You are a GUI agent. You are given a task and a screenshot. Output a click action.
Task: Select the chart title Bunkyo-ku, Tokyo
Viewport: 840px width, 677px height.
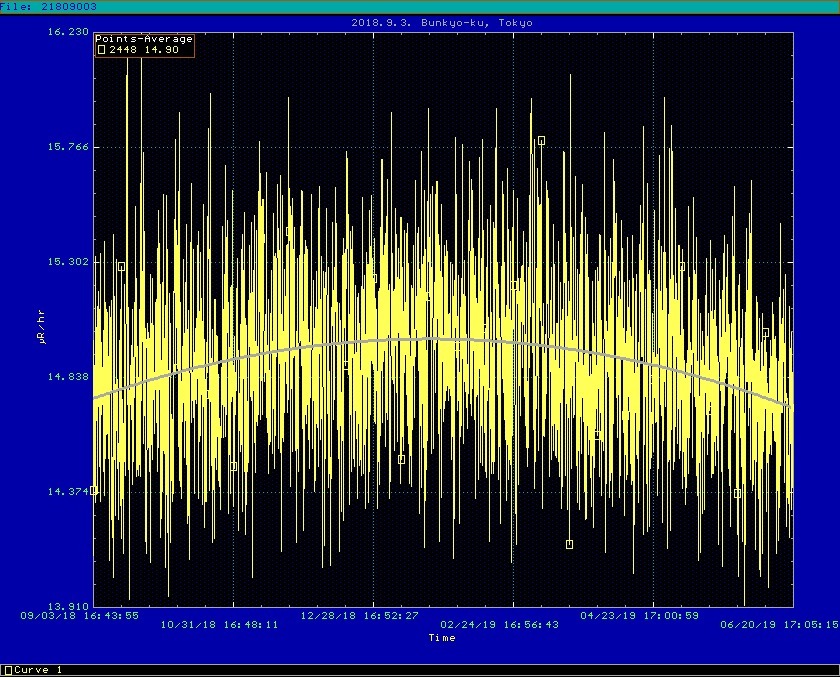click(x=442, y=22)
